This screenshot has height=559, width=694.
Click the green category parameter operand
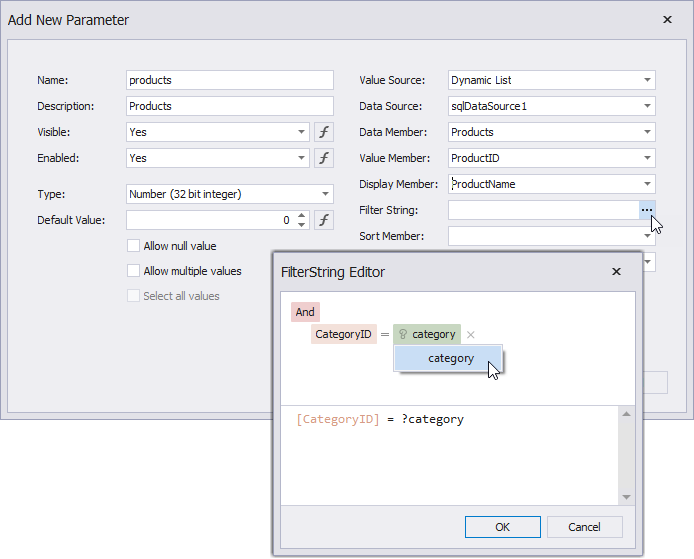point(427,335)
